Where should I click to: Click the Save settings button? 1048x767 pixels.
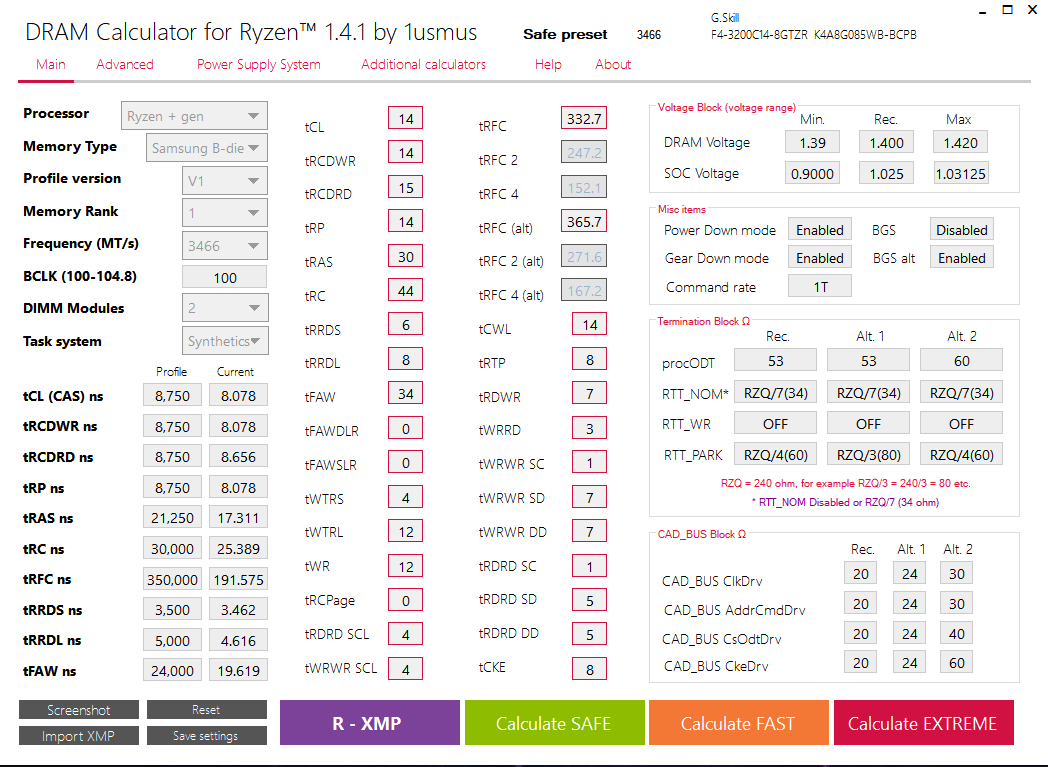coord(207,736)
